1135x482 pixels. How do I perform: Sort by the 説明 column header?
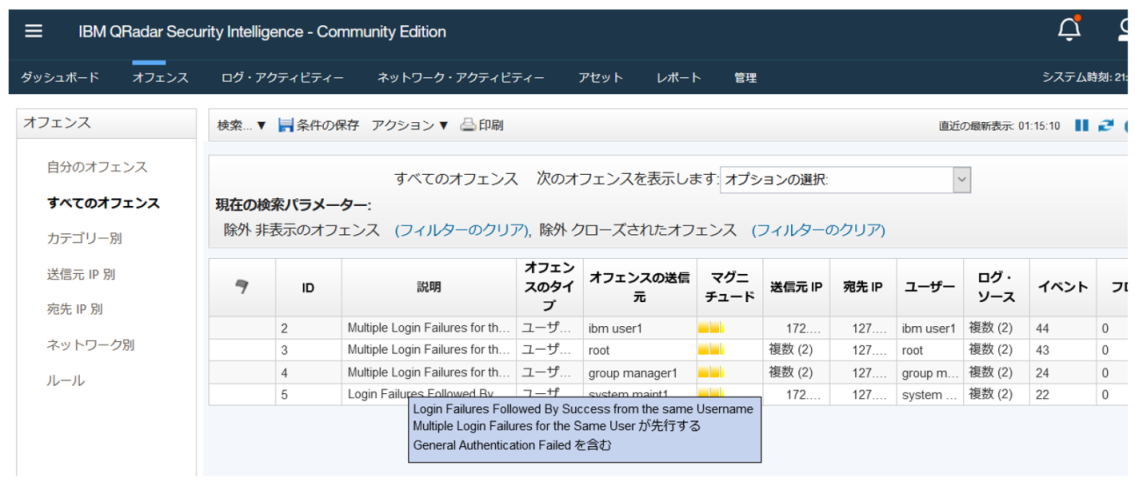429,287
